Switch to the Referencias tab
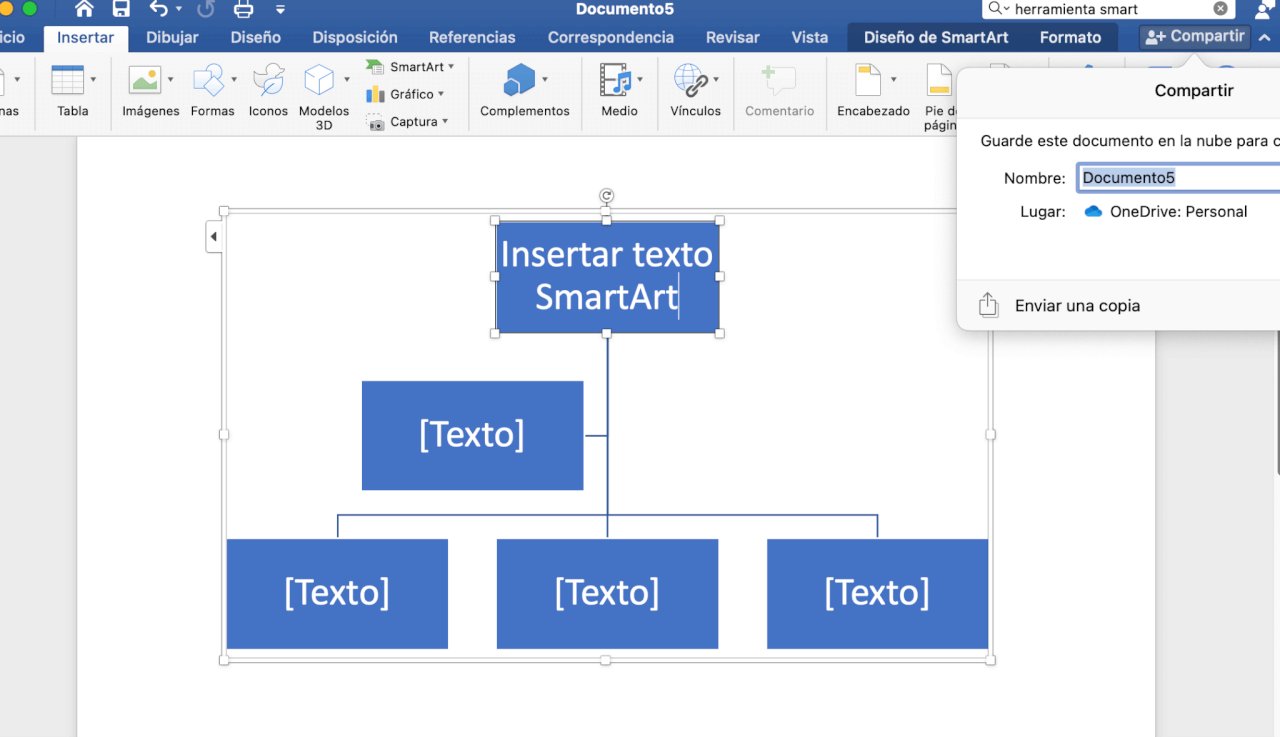Screen dimensions: 1280x737 click(x=472, y=38)
